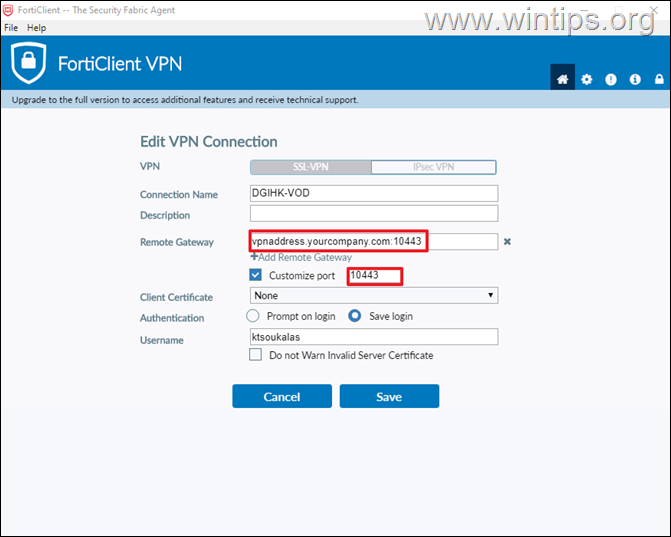Open the Help menu

pos(37,28)
